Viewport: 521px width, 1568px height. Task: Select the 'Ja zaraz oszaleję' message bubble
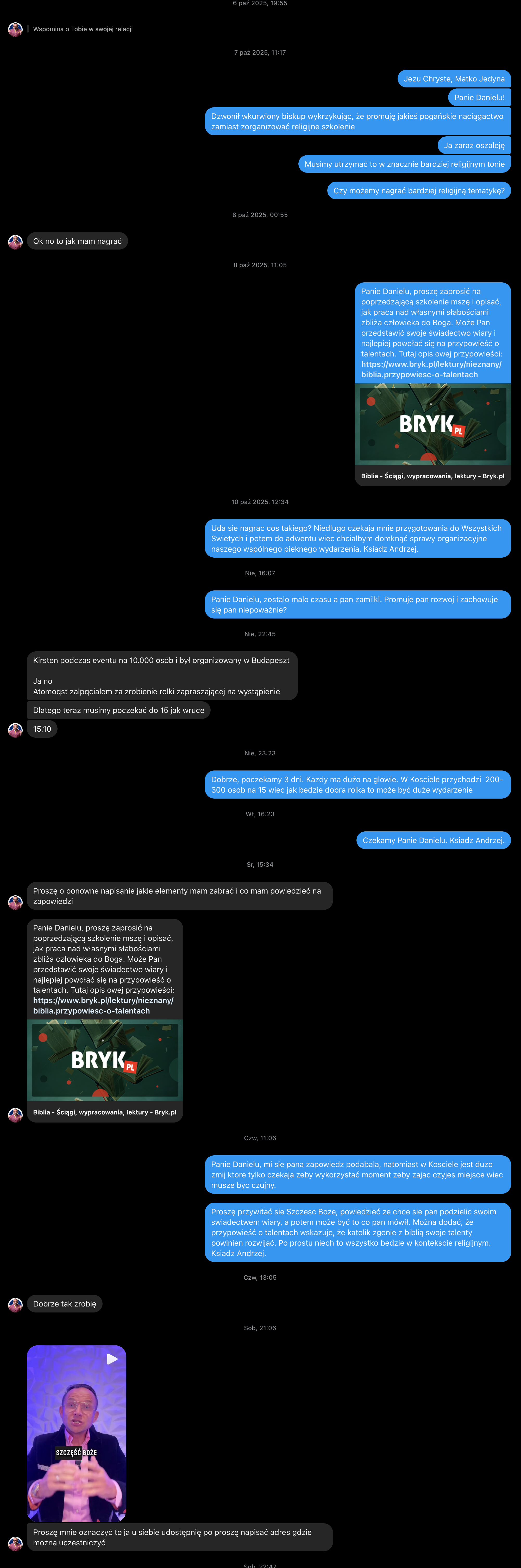[x=474, y=145]
